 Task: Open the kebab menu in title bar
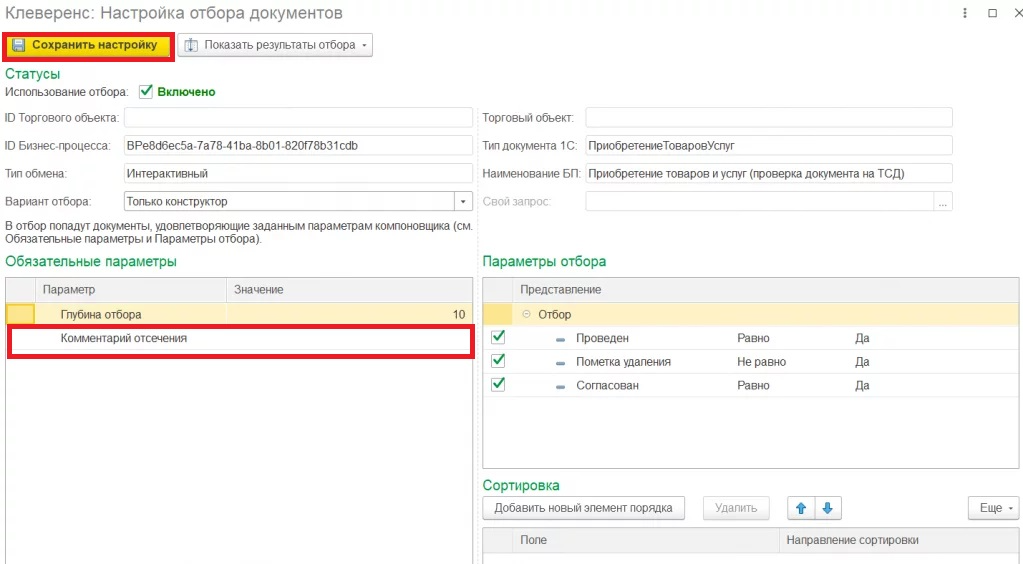click(965, 13)
